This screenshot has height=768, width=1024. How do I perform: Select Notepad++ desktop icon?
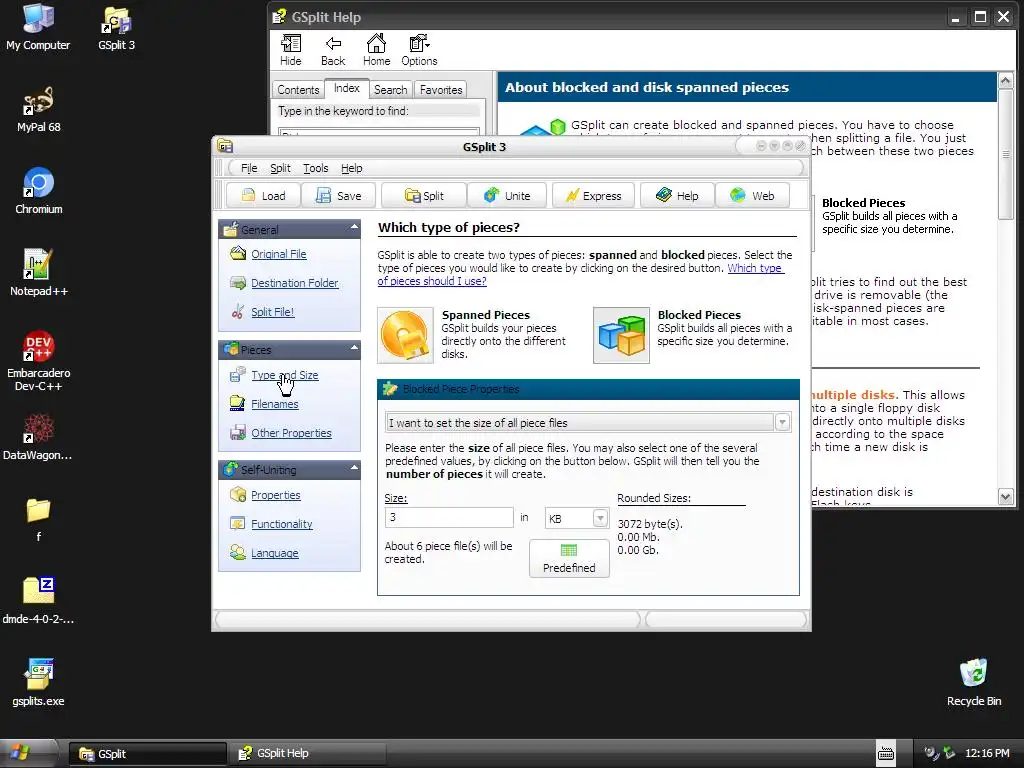[39, 273]
